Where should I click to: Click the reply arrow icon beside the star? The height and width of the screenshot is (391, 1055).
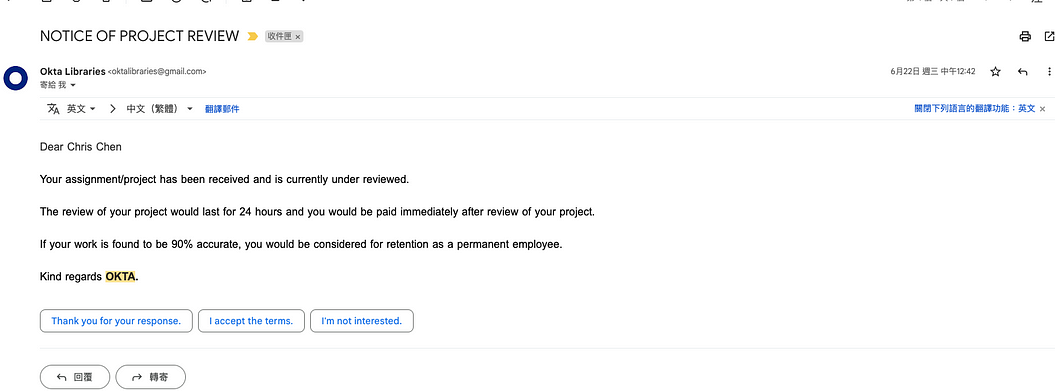tap(1023, 71)
